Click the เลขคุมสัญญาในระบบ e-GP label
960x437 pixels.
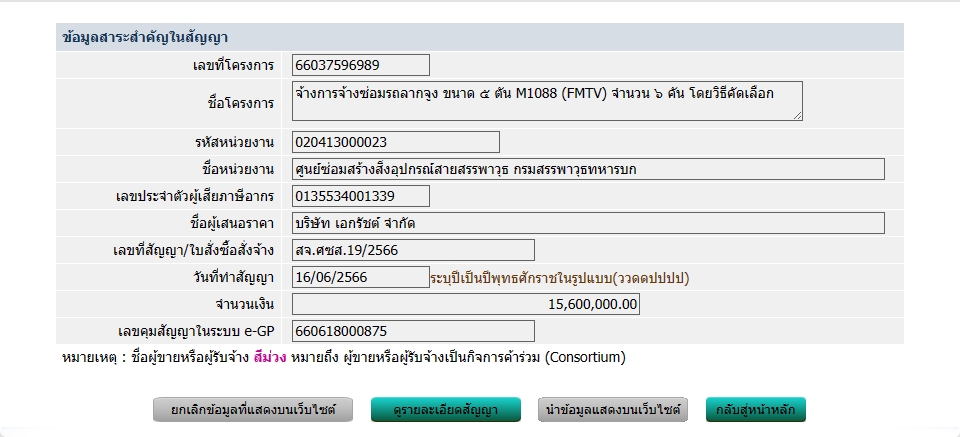tap(195, 331)
